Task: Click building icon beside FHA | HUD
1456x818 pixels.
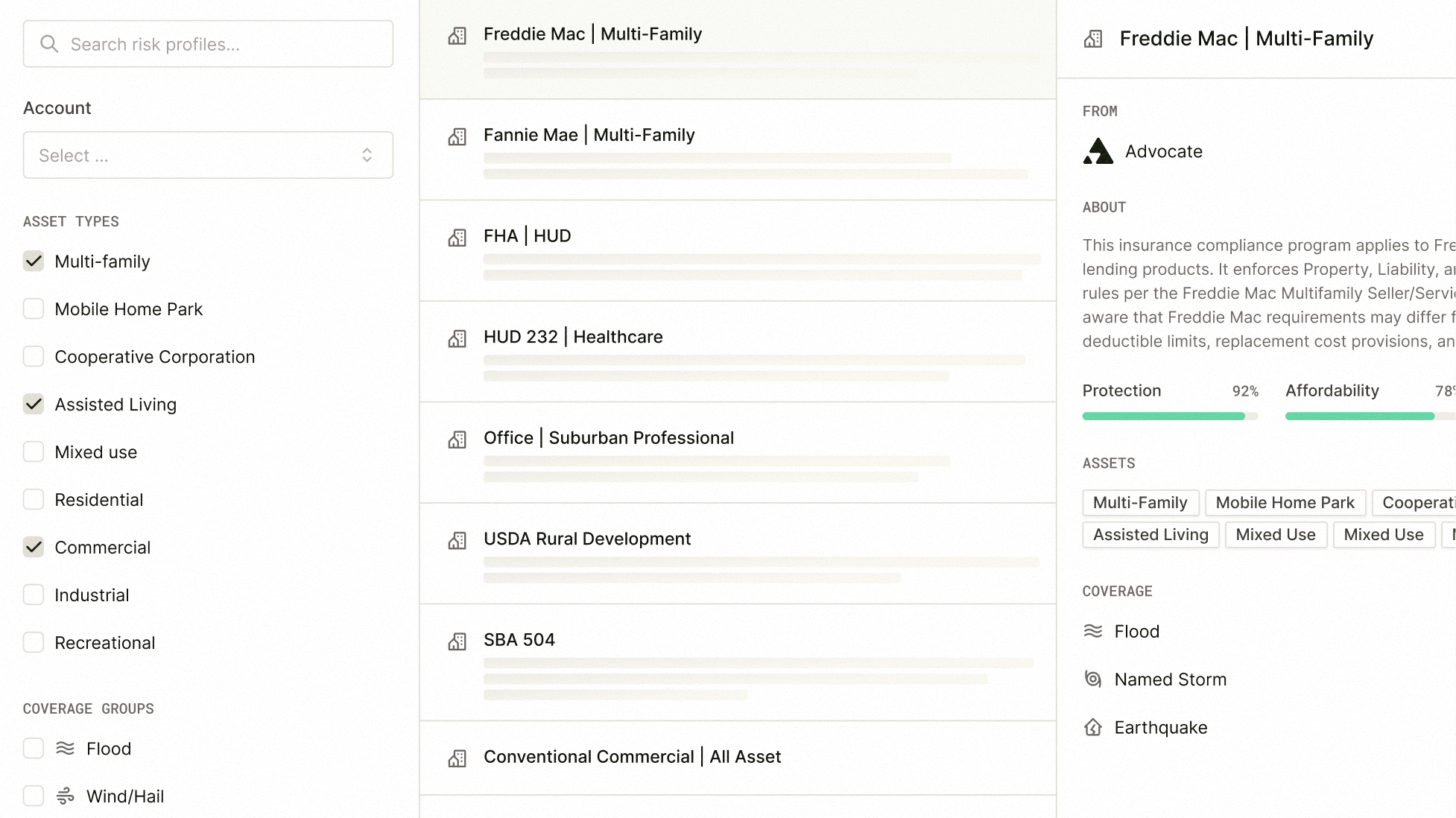Action: pos(457,237)
